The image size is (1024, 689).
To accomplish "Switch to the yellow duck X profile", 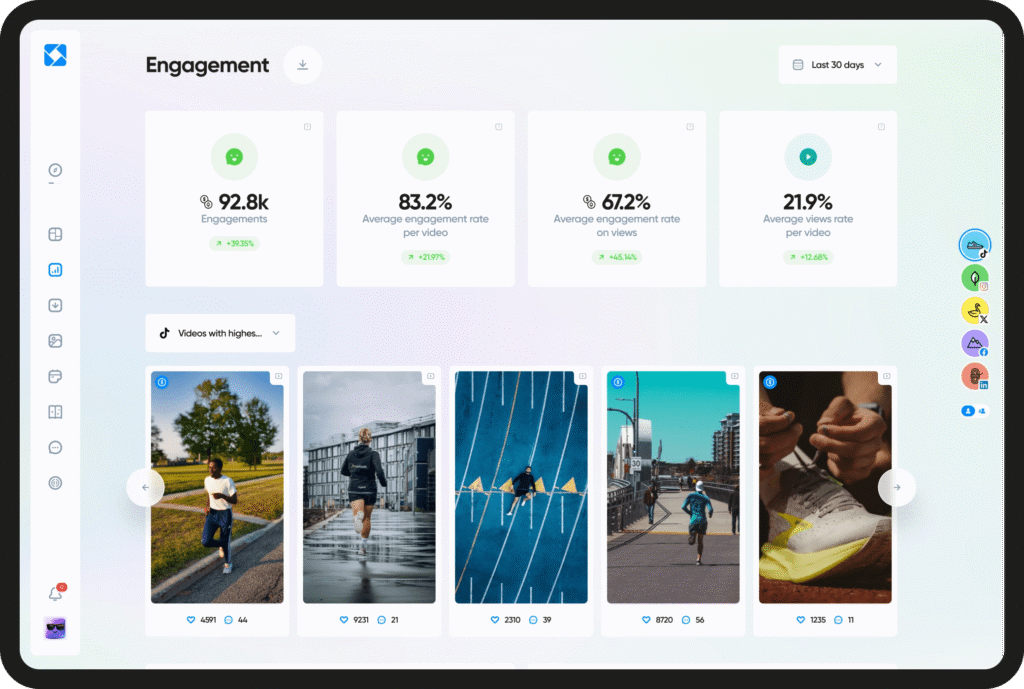I will (x=975, y=311).
